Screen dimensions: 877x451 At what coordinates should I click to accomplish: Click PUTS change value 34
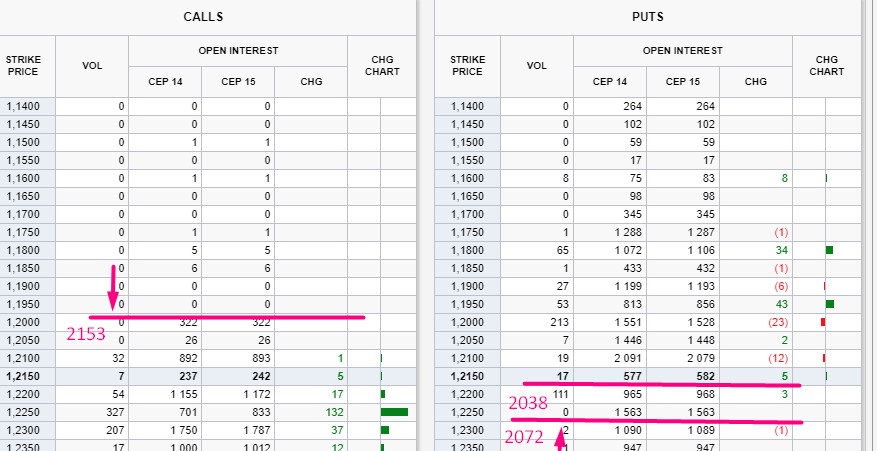tap(782, 250)
